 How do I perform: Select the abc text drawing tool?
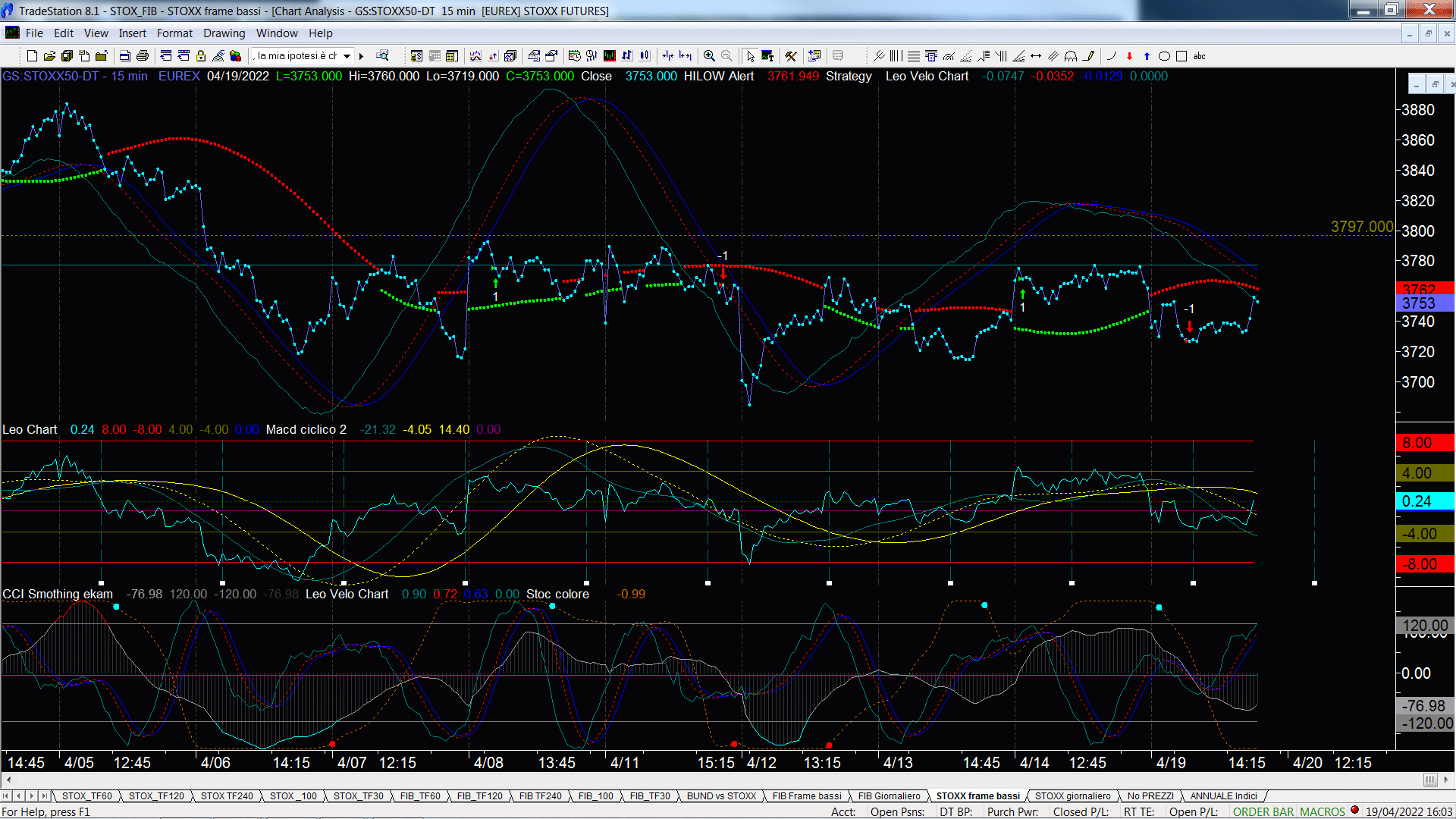[1199, 56]
